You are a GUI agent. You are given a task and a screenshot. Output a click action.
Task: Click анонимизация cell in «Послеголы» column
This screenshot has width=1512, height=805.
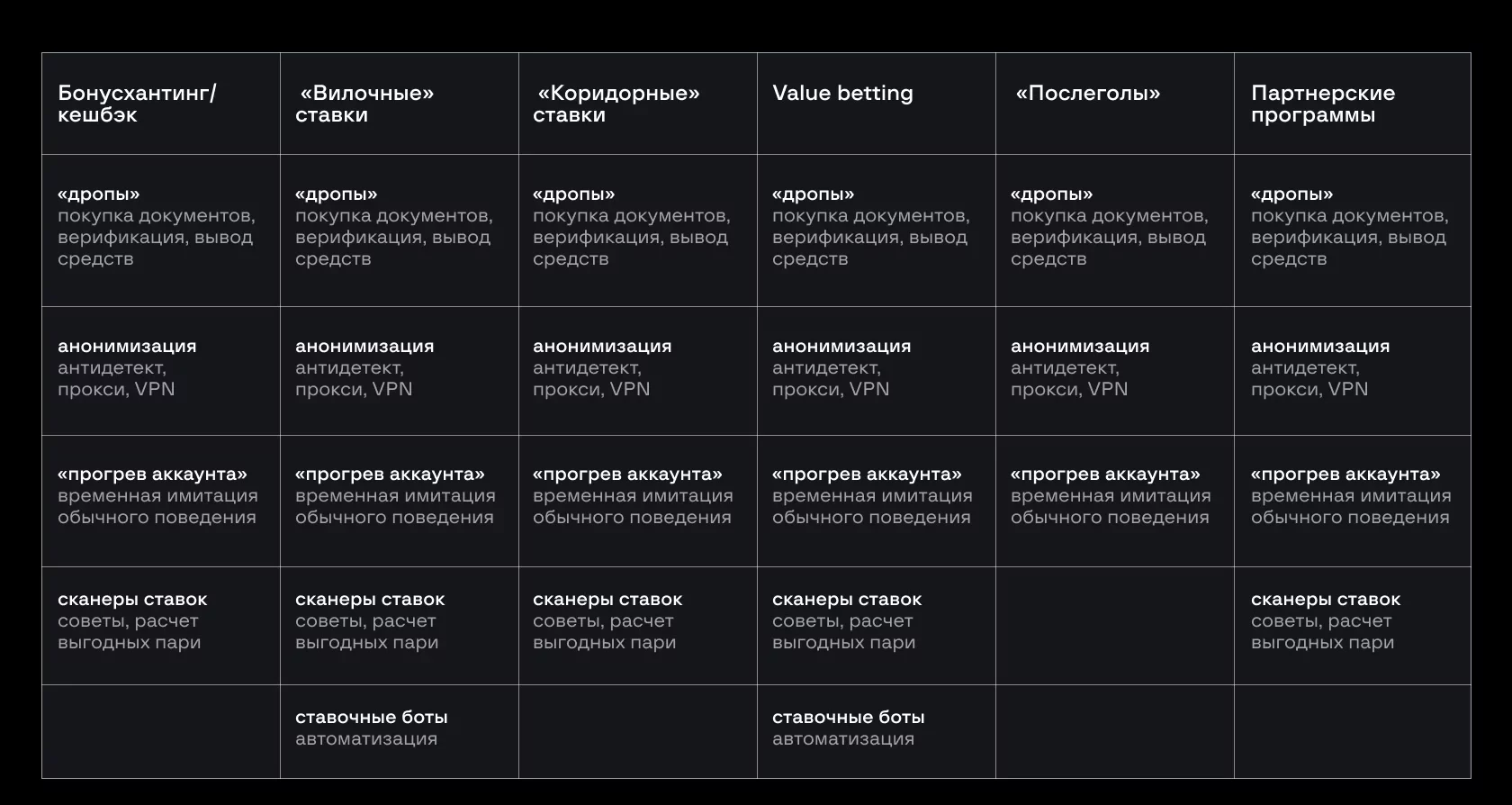(x=1080, y=368)
